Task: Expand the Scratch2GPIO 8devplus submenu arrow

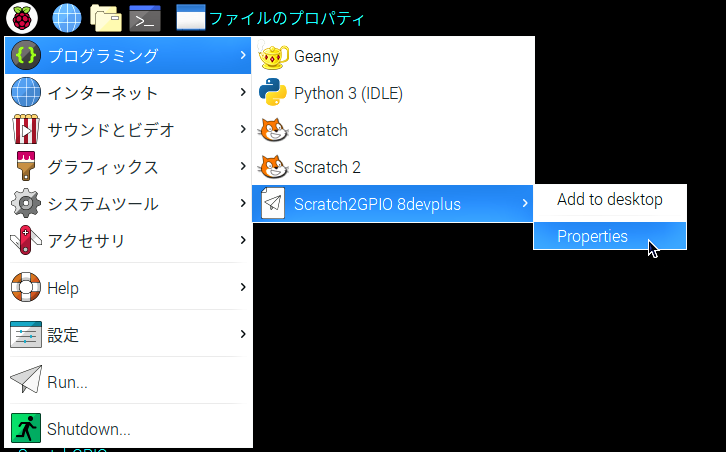Action: [525, 203]
